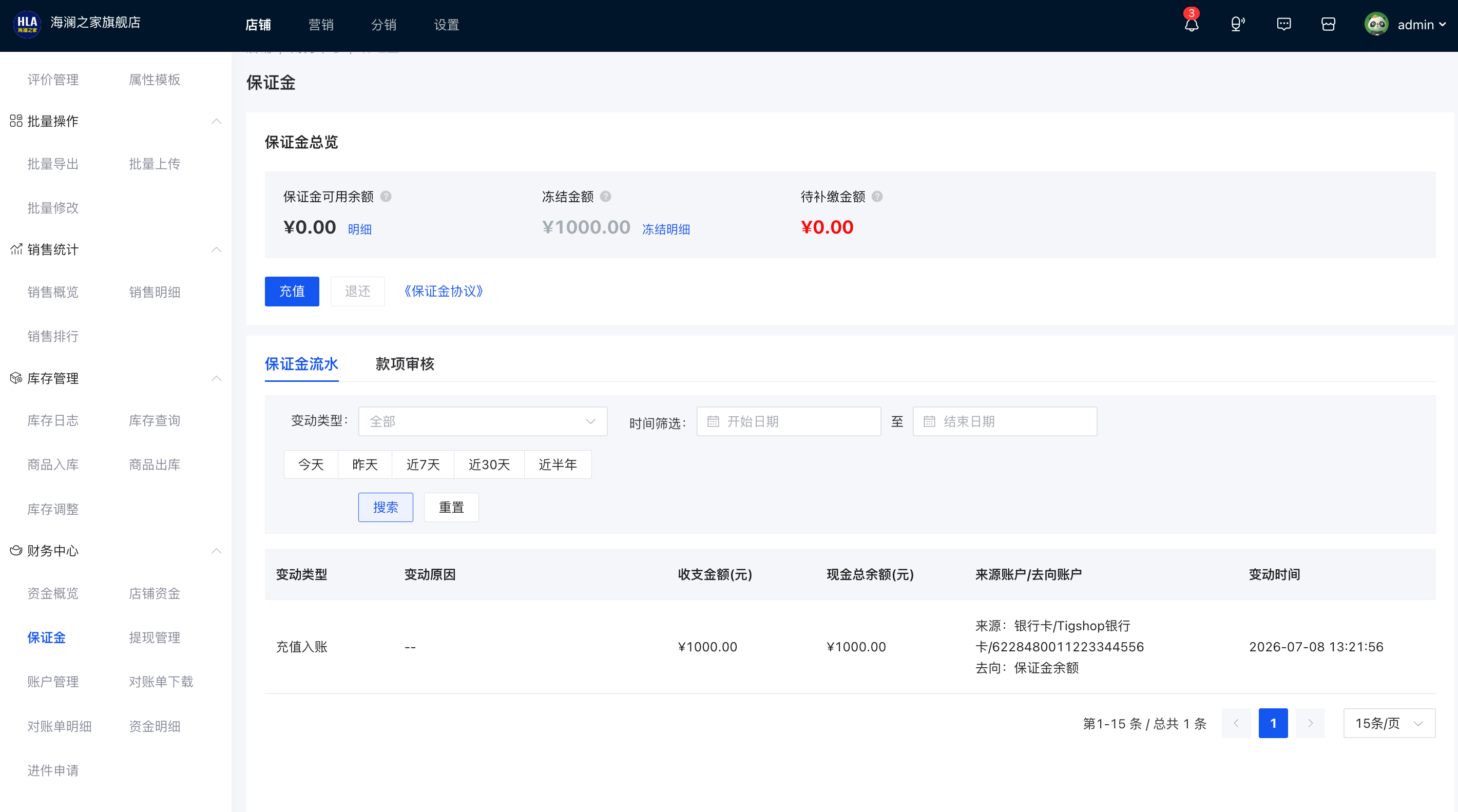The image size is (1458, 812).
Task: Open 批量导出 in sidebar
Action: (53, 164)
